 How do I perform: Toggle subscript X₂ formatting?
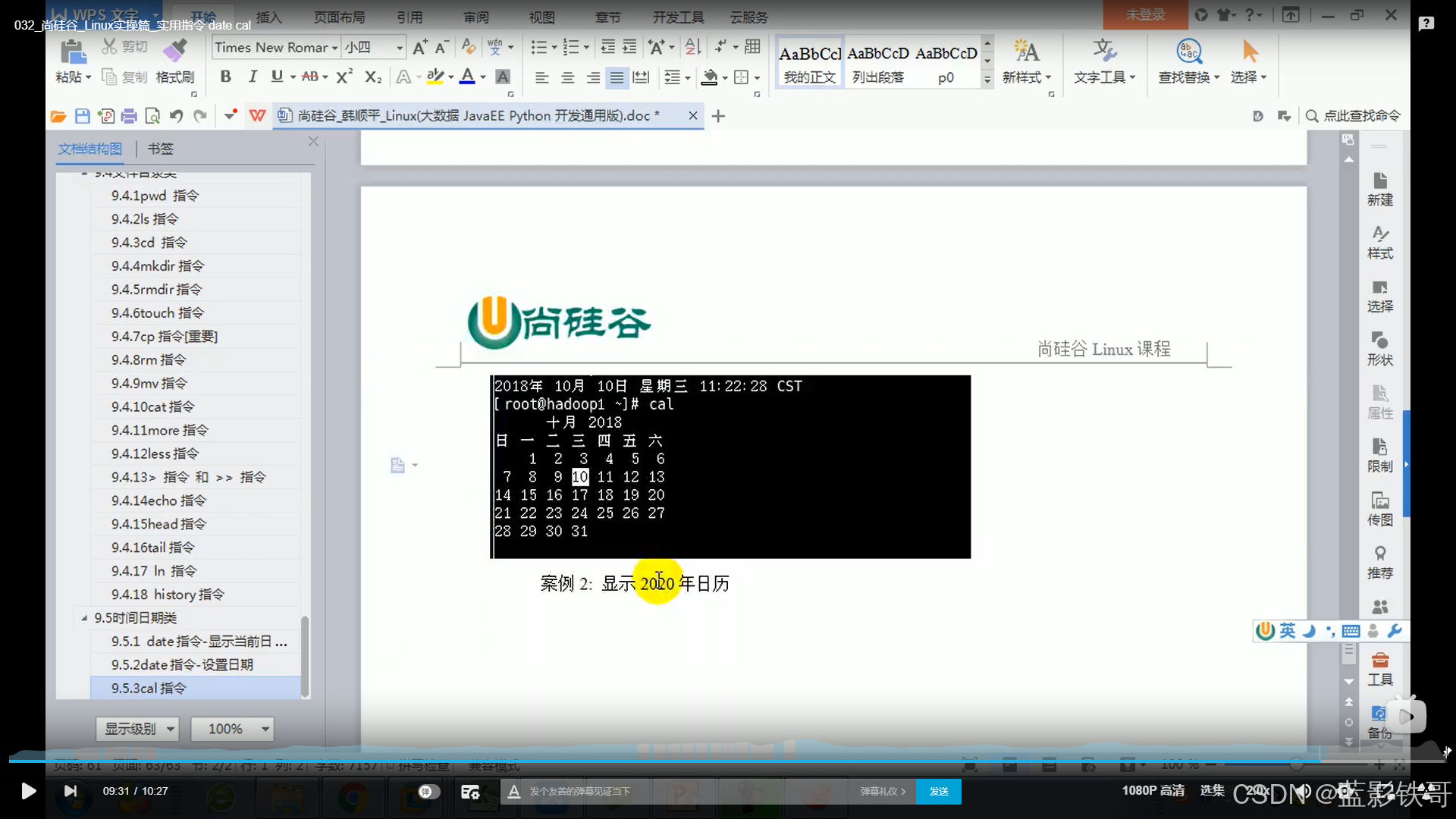coord(373,77)
